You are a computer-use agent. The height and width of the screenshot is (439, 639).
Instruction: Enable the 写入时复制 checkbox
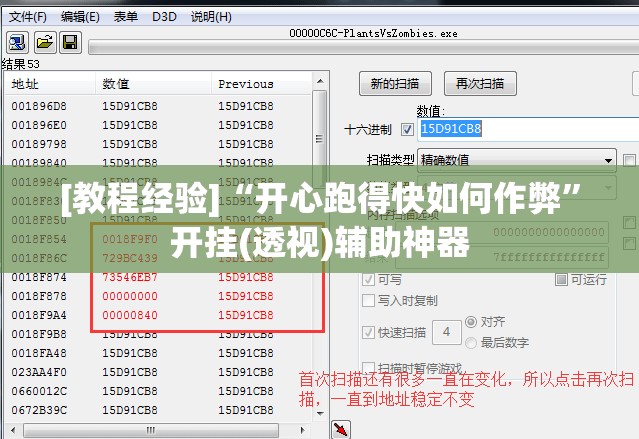tap(368, 300)
